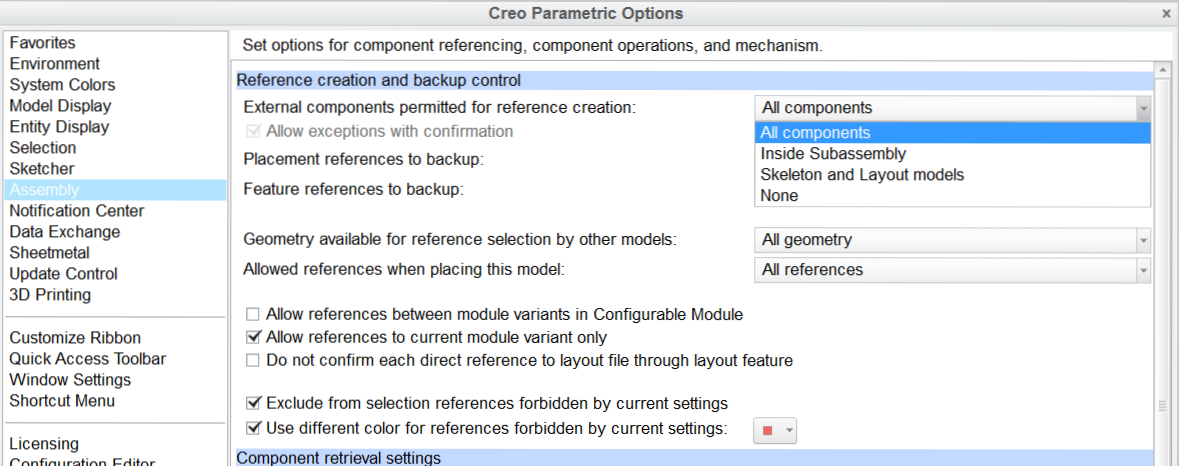The height and width of the screenshot is (466, 1179).
Task: Open the All references dropdown
Action: pyautogui.click(x=953, y=270)
